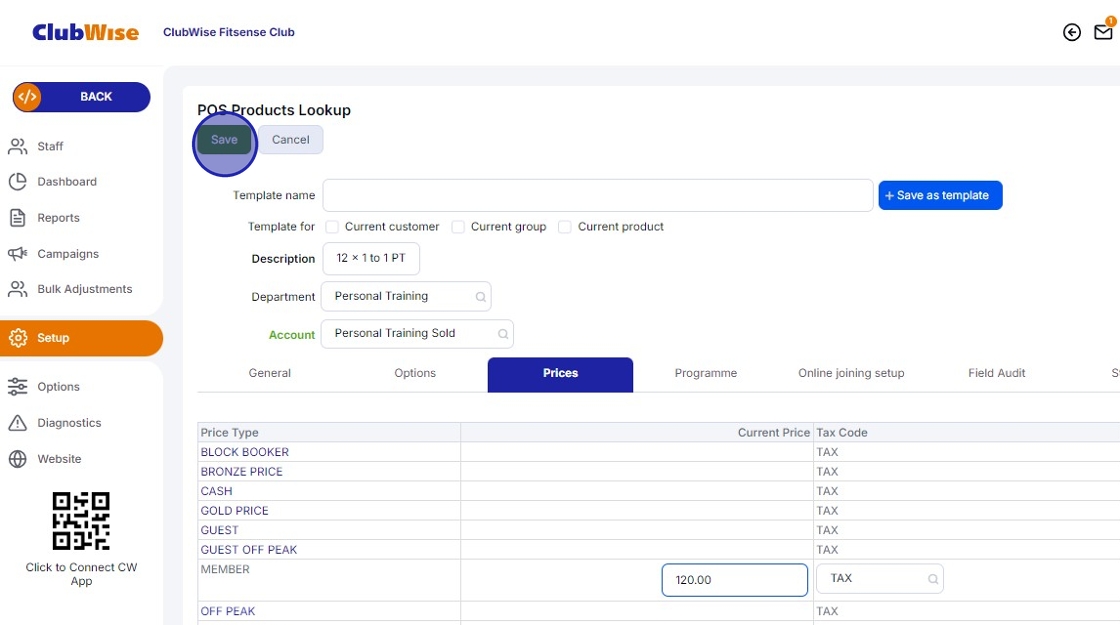Image resolution: width=1120 pixels, height=625 pixels.
Task: Open the MEMBER TAX code lookup field
Action: pos(879,579)
